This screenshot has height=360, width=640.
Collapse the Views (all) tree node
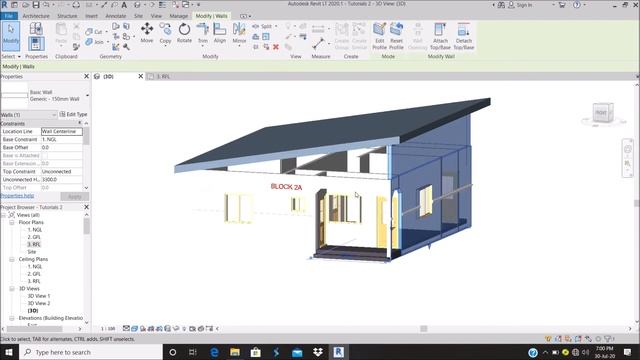tap(4, 215)
